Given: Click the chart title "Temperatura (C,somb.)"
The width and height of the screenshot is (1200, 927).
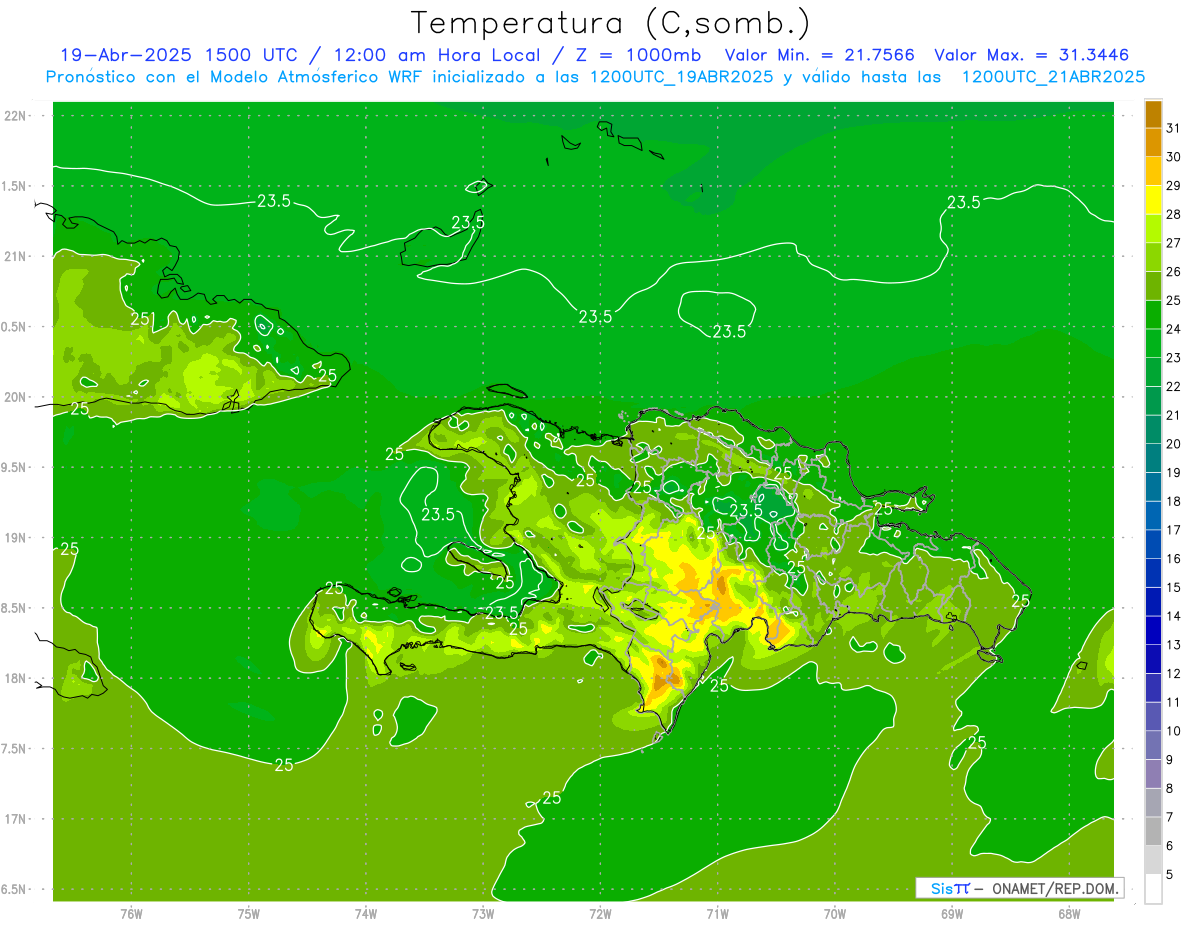Looking at the screenshot, I should (611, 23).
